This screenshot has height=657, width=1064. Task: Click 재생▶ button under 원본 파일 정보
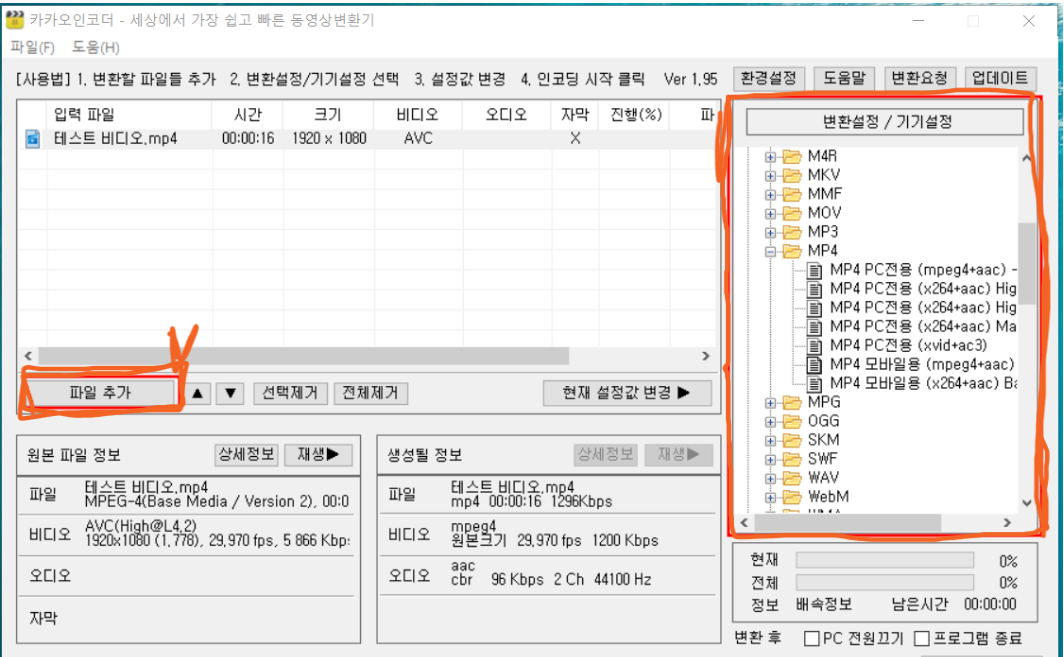tap(318, 454)
